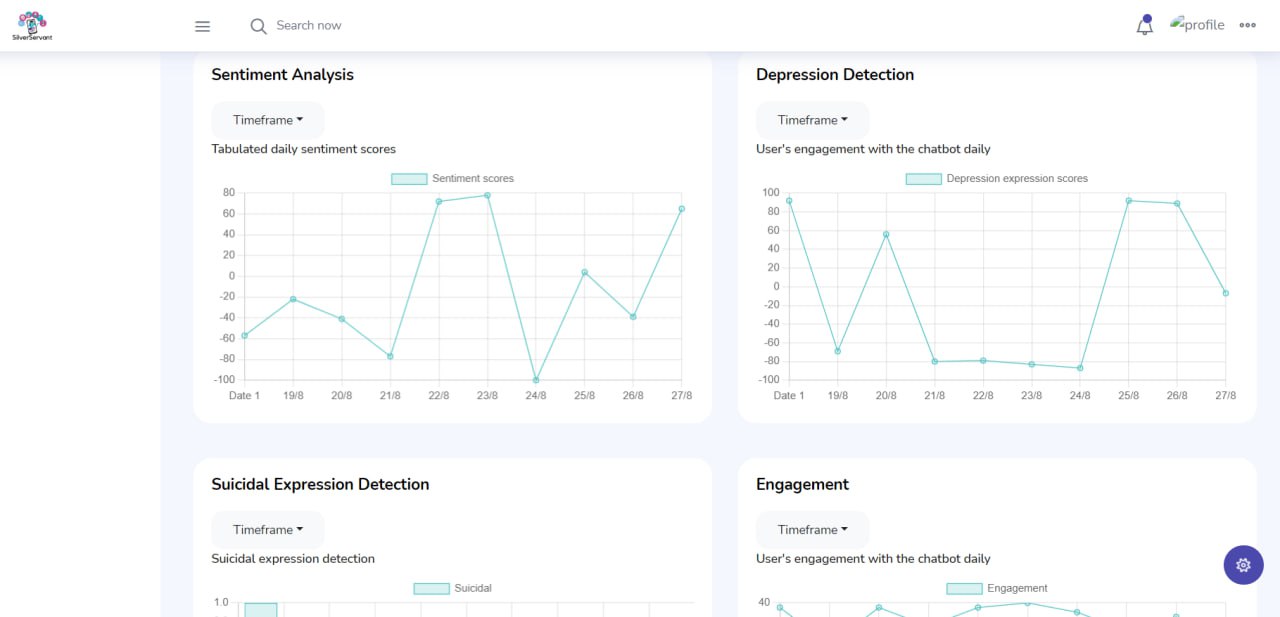Toggle the Engagement legend item

tap(996, 589)
